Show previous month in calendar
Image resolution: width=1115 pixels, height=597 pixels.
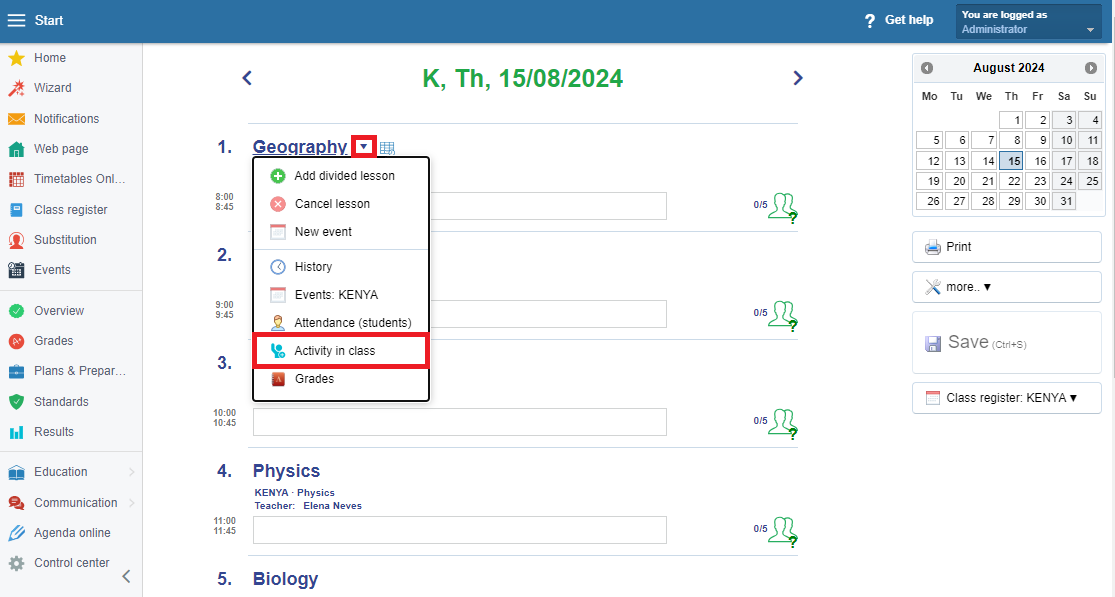(x=927, y=68)
